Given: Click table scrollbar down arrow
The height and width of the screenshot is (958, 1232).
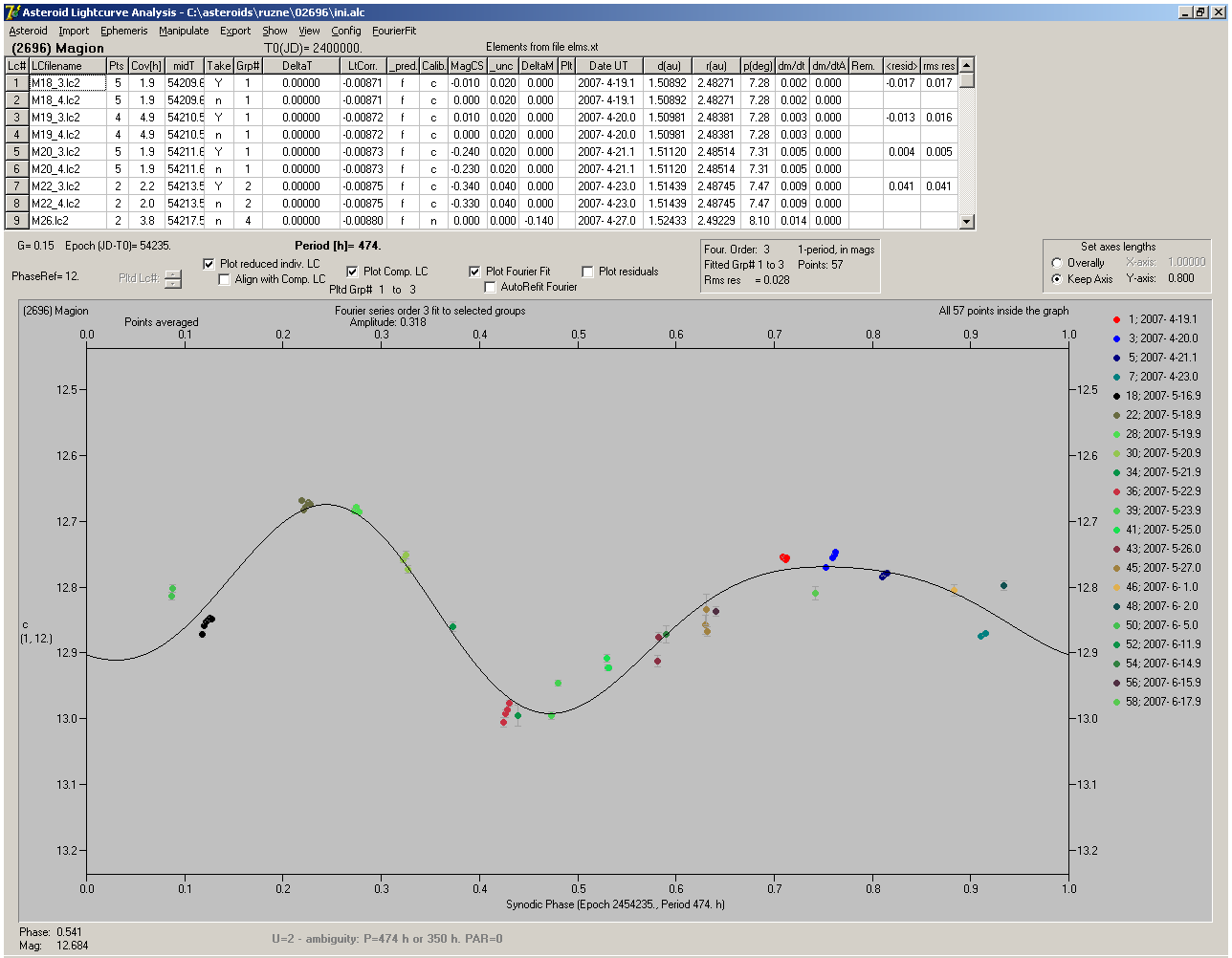Looking at the screenshot, I should (x=967, y=222).
